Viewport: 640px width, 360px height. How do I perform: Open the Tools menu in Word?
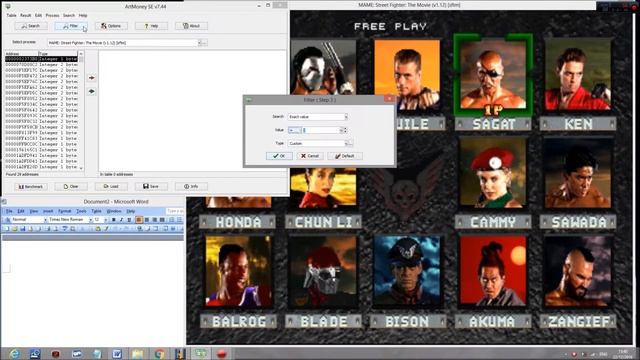82,211
